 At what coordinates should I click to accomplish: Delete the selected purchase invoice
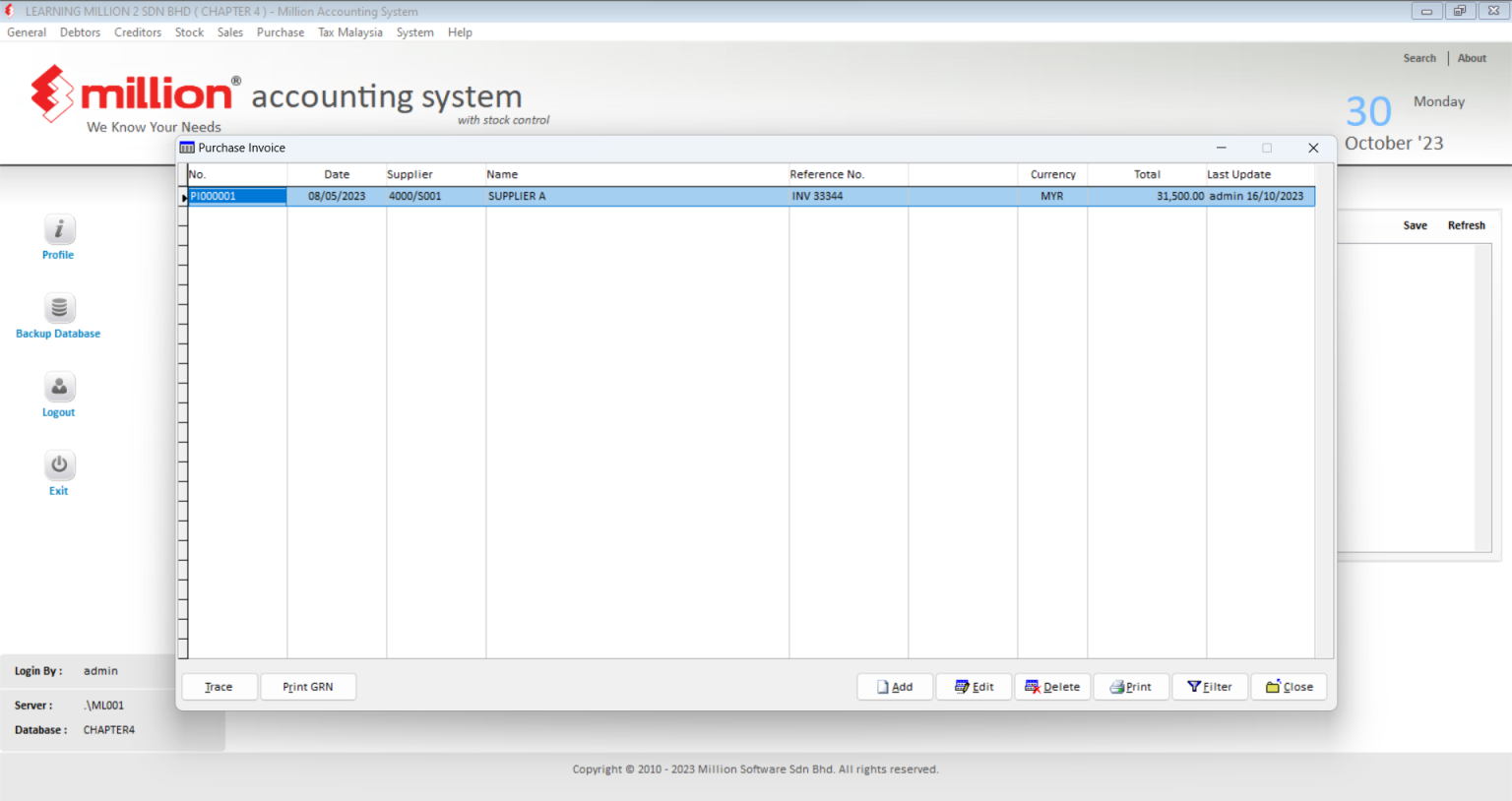(x=1051, y=686)
